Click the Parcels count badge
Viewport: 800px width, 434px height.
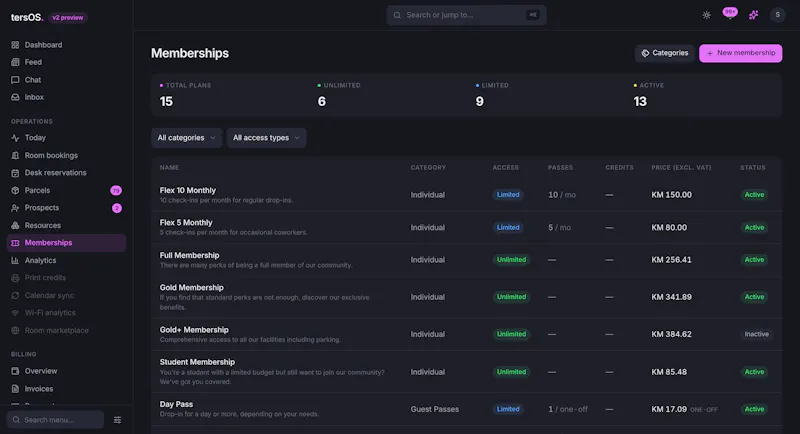(x=116, y=190)
